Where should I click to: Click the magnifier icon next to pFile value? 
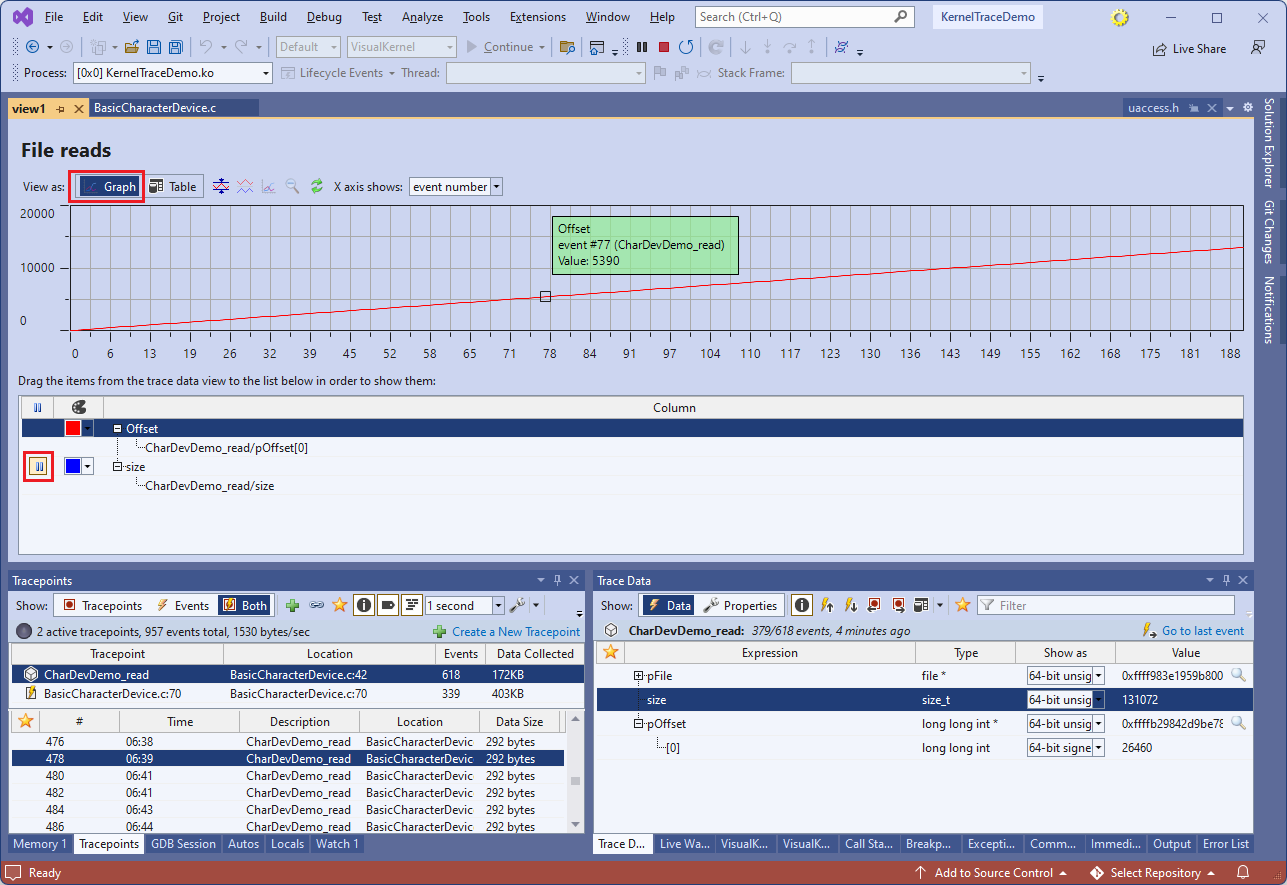click(1238, 676)
